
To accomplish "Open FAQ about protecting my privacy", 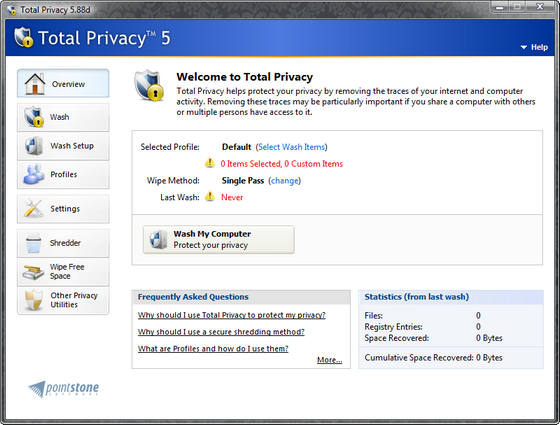I will [232, 315].
